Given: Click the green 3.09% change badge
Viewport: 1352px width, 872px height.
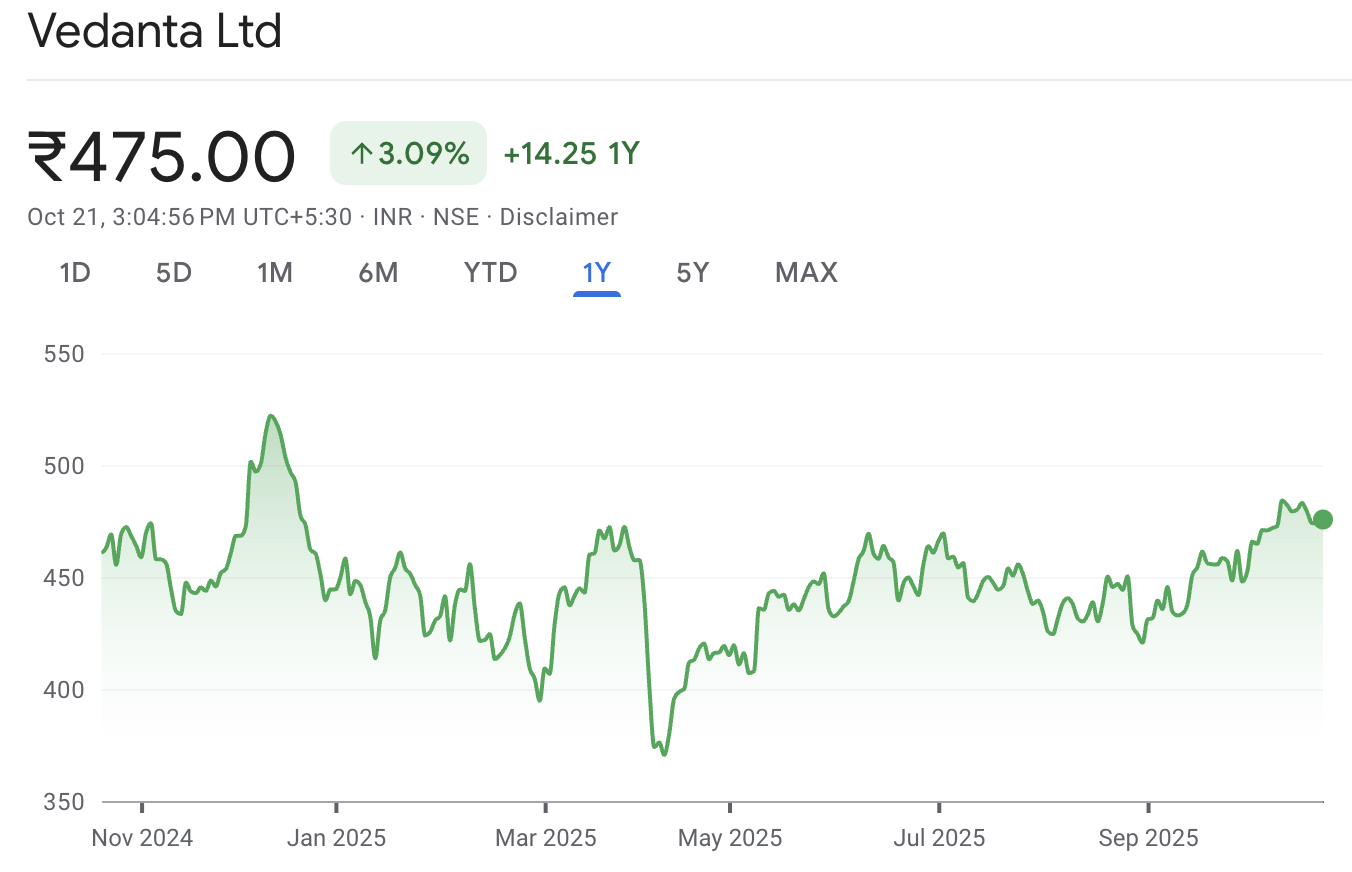Looking at the screenshot, I should (408, 153).
